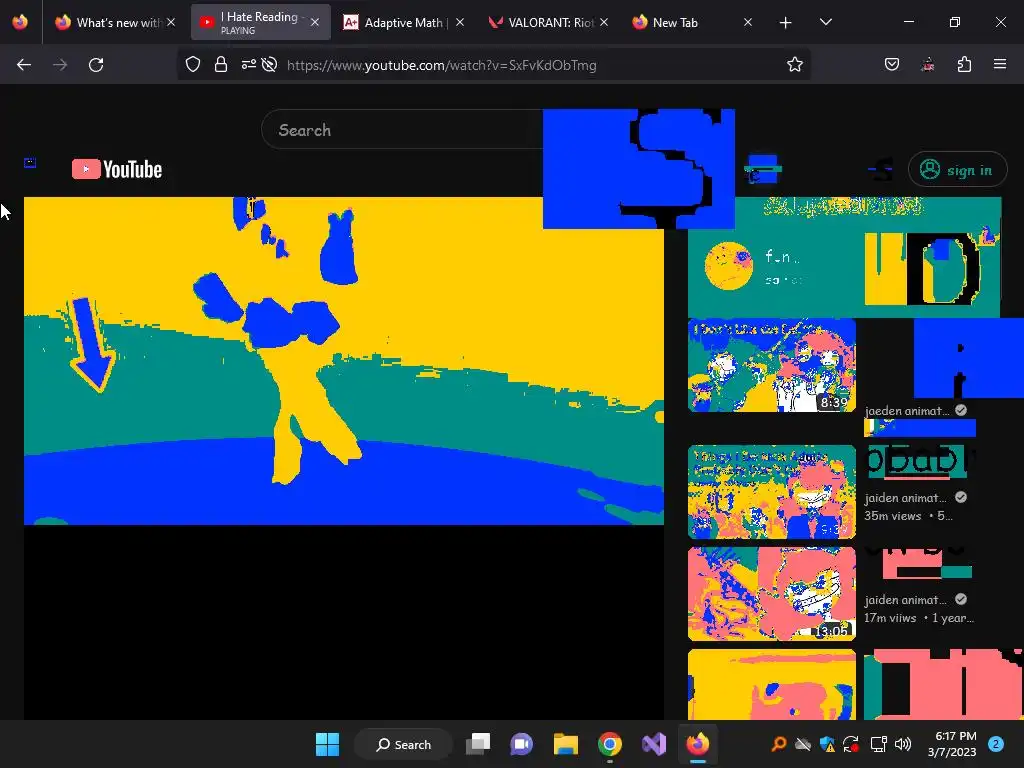Open a new tab with plus button

click(x=786, y=23)
